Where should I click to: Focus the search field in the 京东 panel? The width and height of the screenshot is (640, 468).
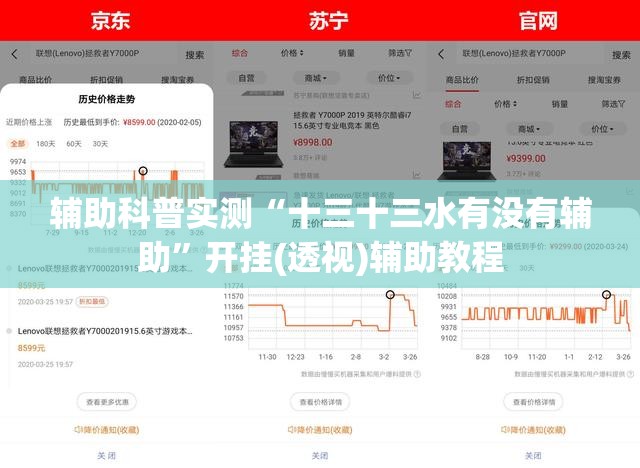(x=105, y=53)
